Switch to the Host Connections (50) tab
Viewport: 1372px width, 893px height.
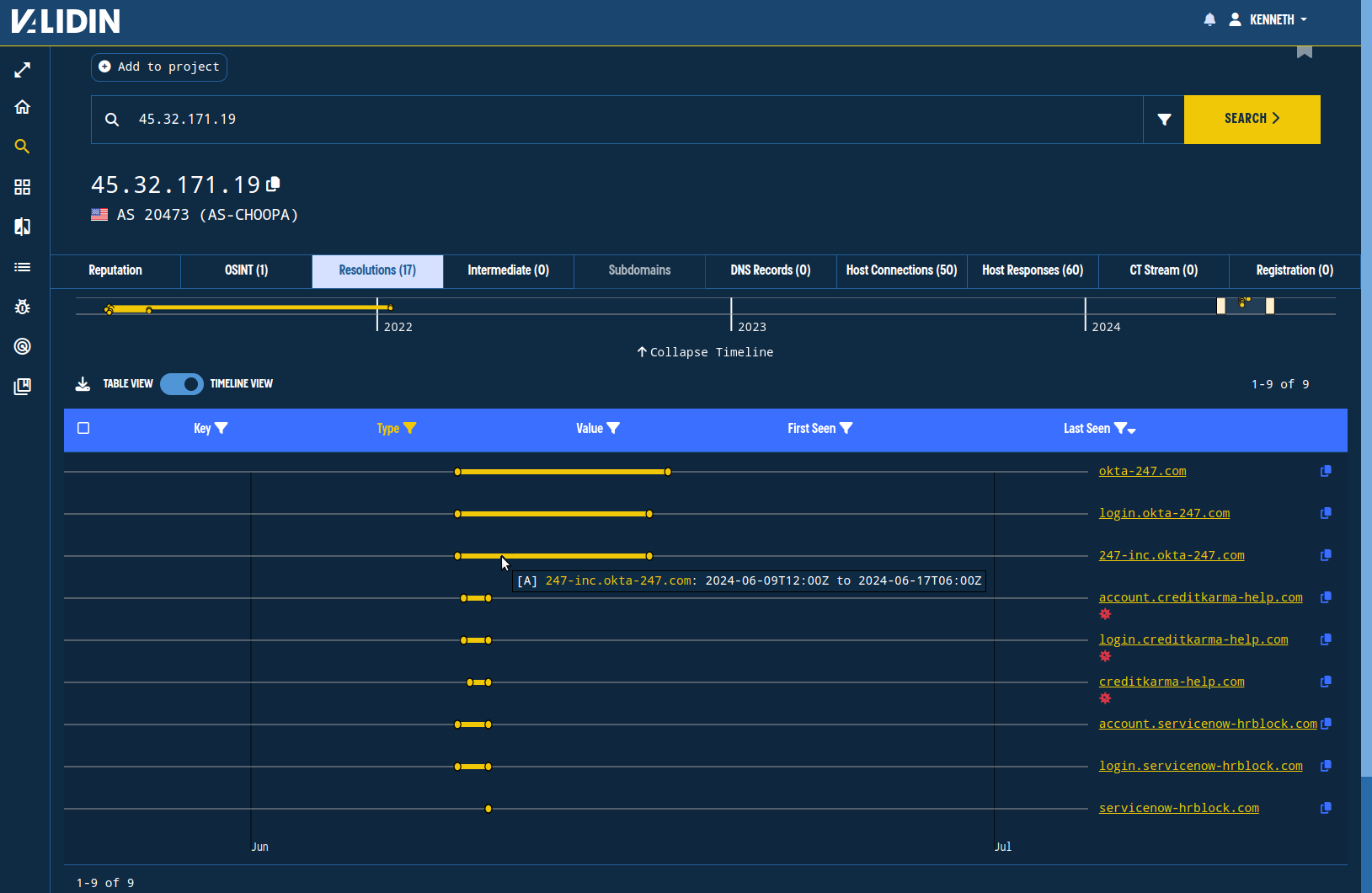(901, 270)
